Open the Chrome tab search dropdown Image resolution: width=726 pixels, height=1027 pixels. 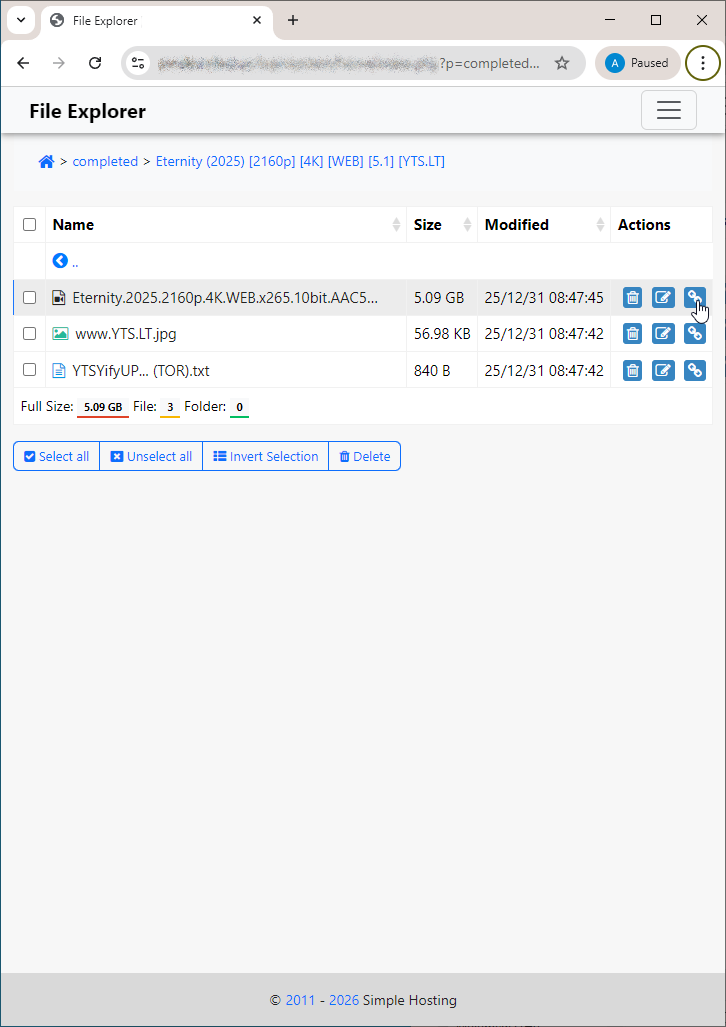[20, 20]
